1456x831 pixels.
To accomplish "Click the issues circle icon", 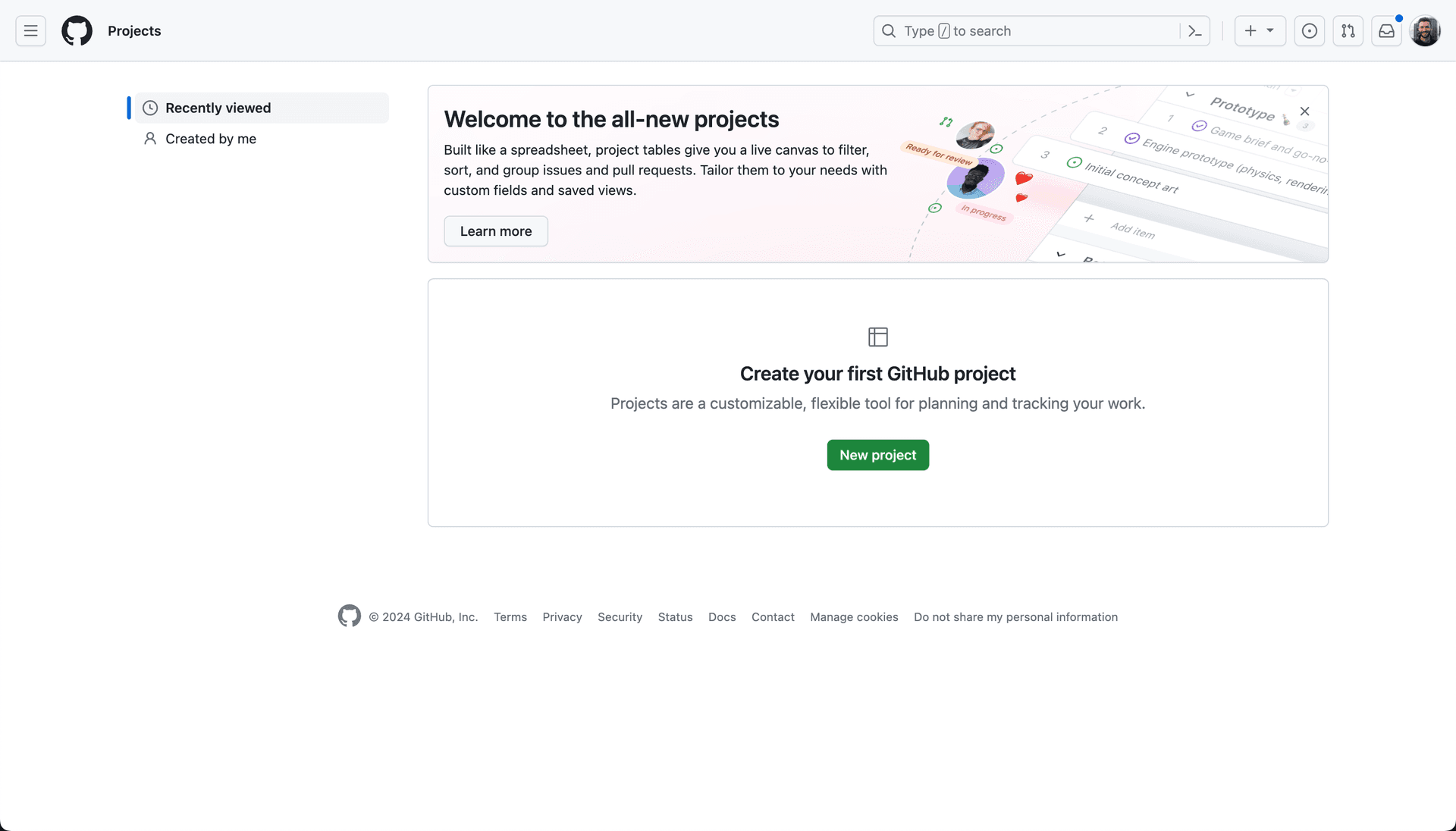I will (x=1310, y=30).
